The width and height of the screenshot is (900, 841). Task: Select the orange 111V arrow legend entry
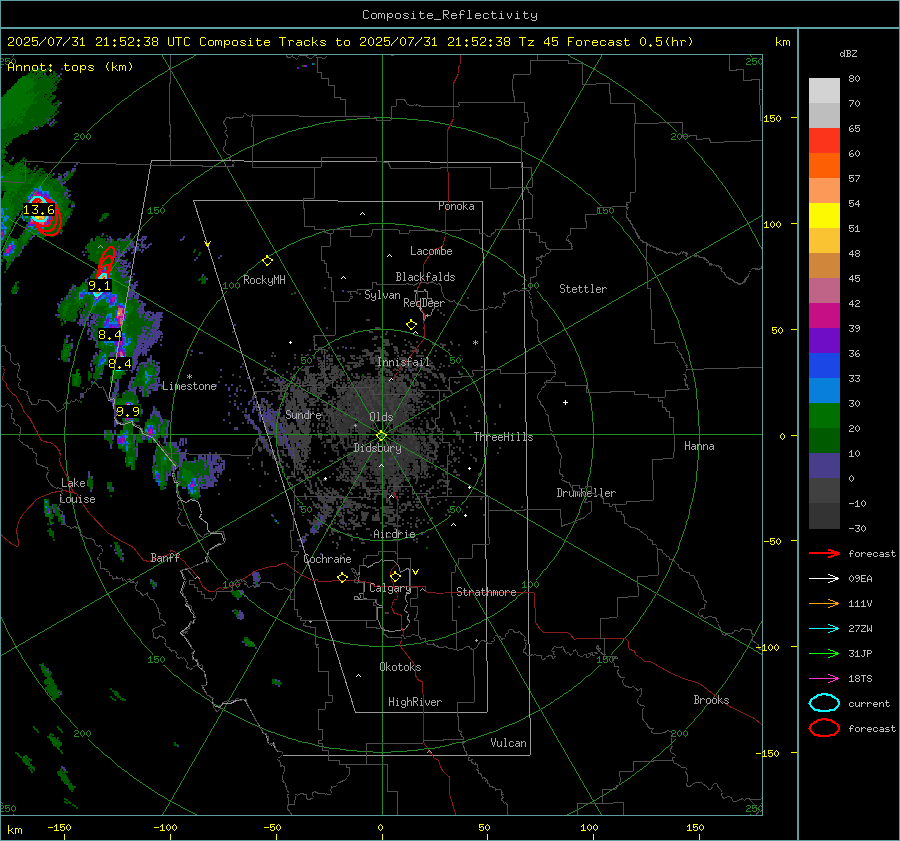click(x=824, y=603)
